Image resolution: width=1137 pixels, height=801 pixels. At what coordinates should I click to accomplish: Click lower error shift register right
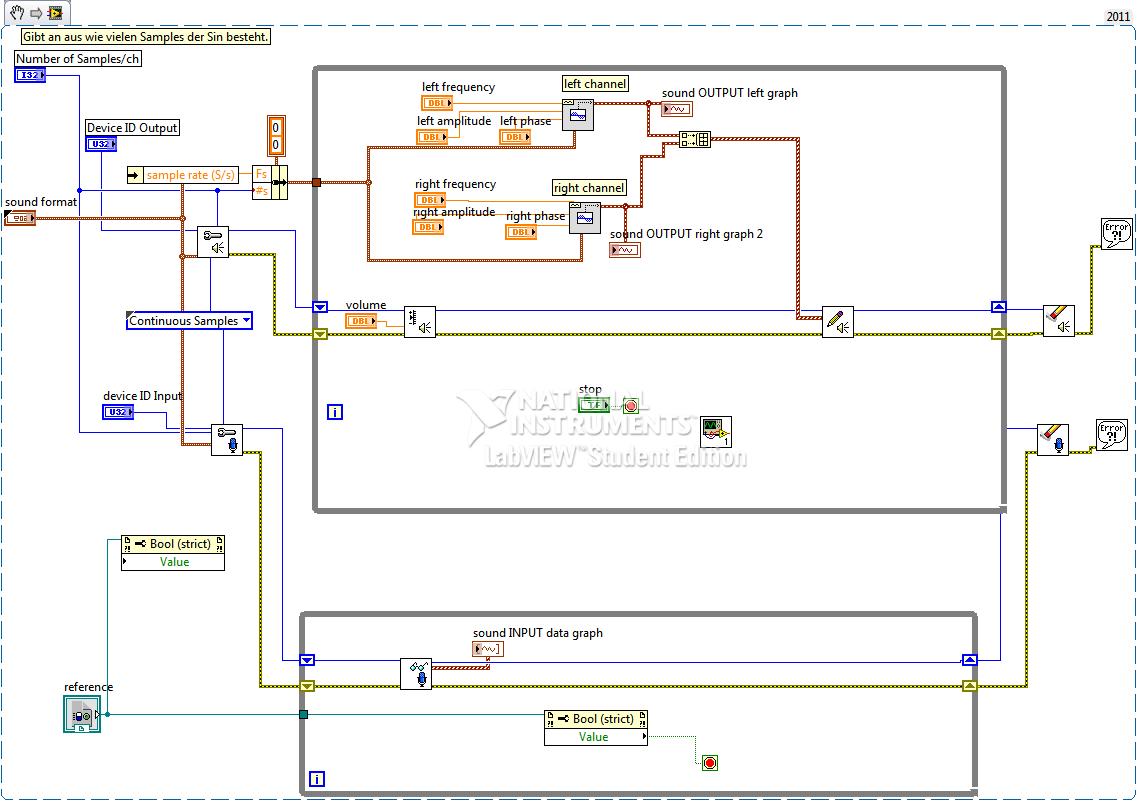point(969,686)
